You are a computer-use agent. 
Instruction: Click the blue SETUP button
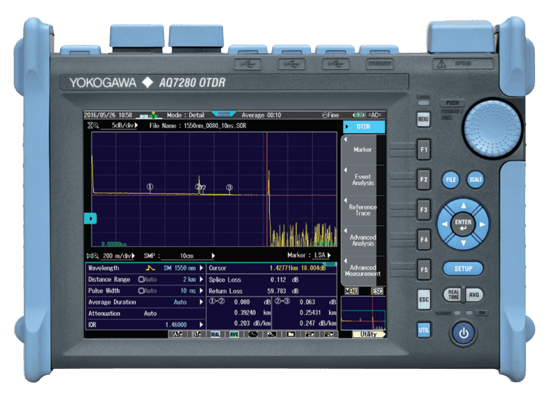(463, 269)
